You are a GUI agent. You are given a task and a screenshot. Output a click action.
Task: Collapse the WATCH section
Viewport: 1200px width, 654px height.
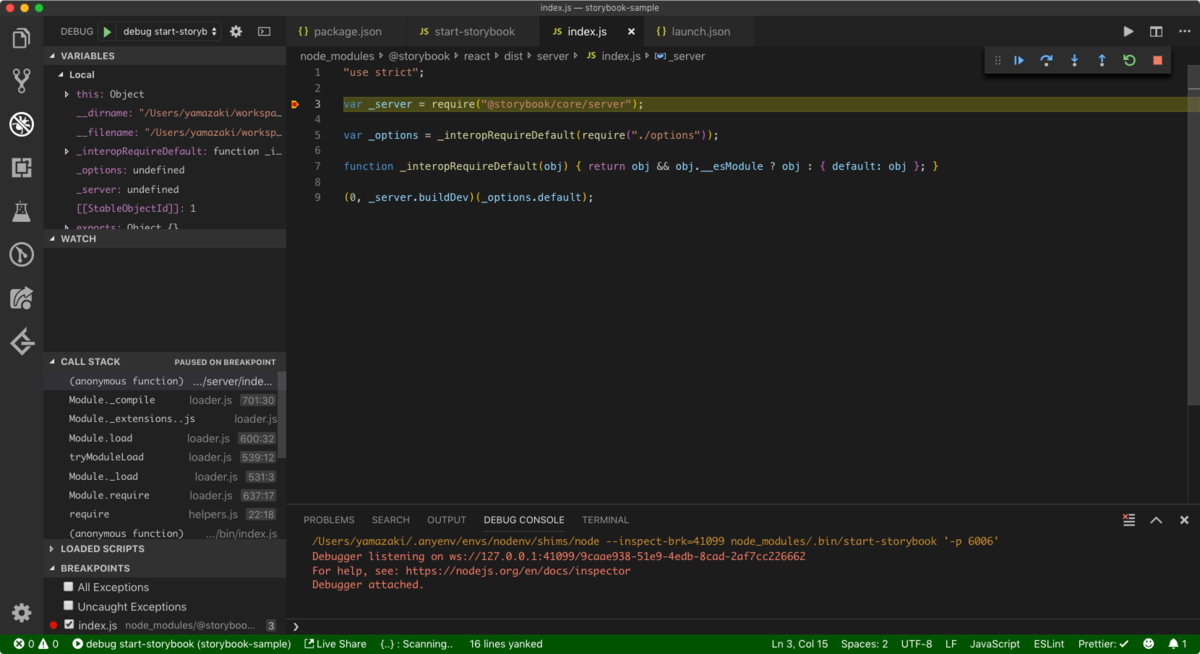click(165, 239)
